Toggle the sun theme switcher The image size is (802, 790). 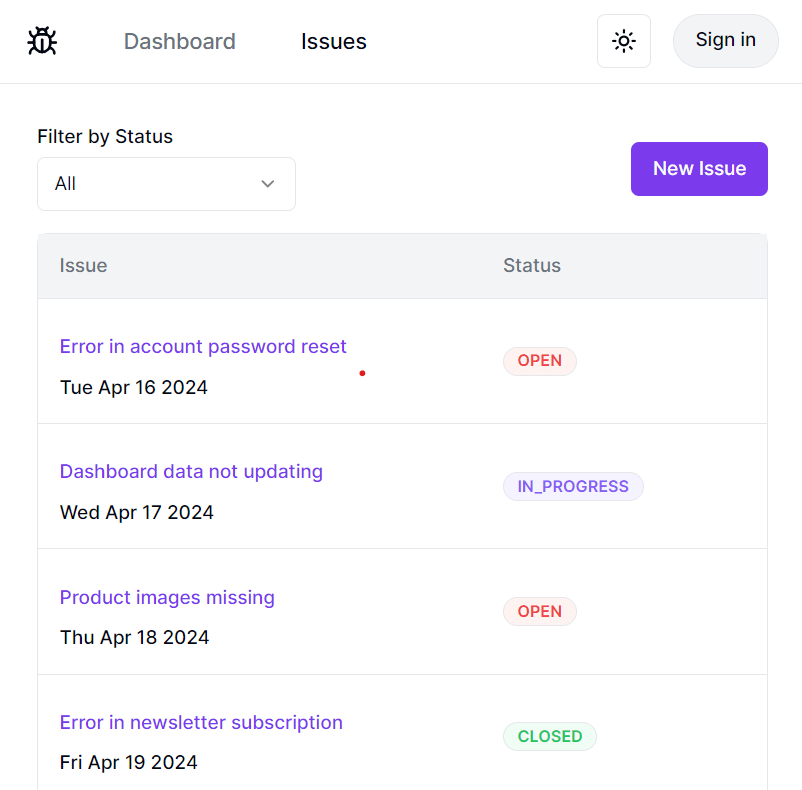click(x=623, y=41)
